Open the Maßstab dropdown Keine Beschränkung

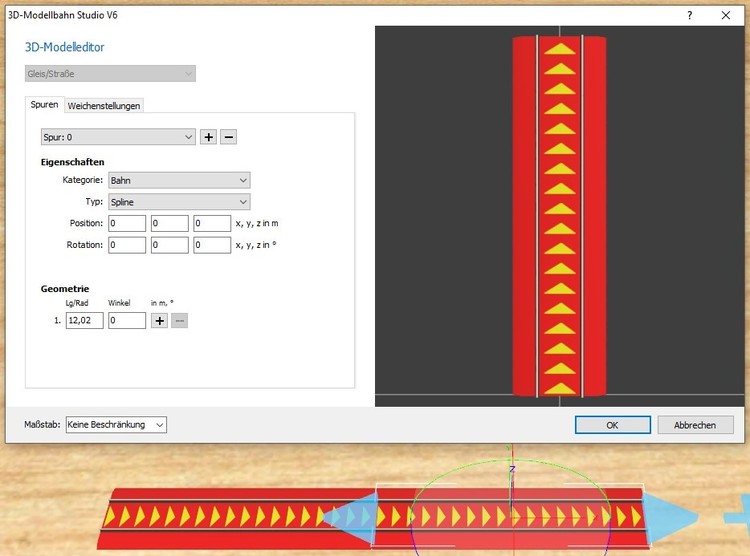coord(116,425)
